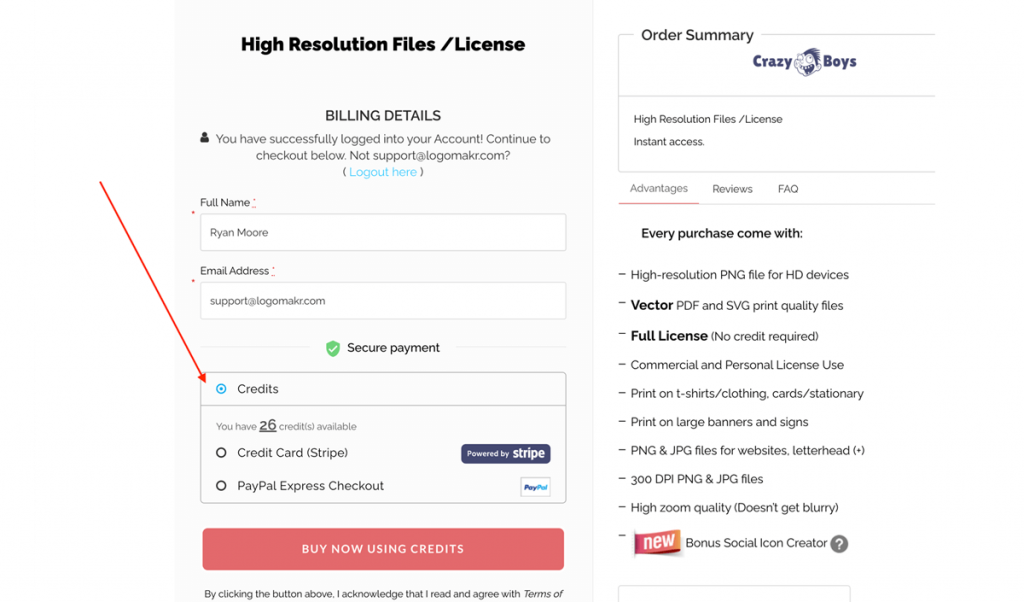
Task: Switch to the Reviews tab
Action: coord(732,189)
